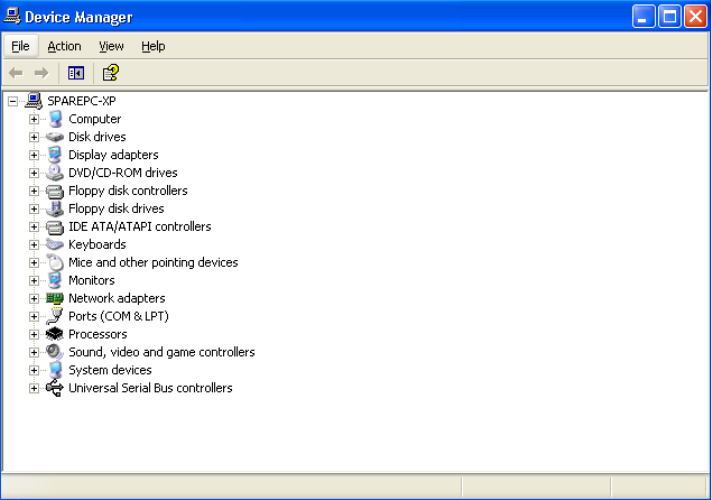Click the Monitors icon
This screenshot has width=712, height=500.
[55, 280]
